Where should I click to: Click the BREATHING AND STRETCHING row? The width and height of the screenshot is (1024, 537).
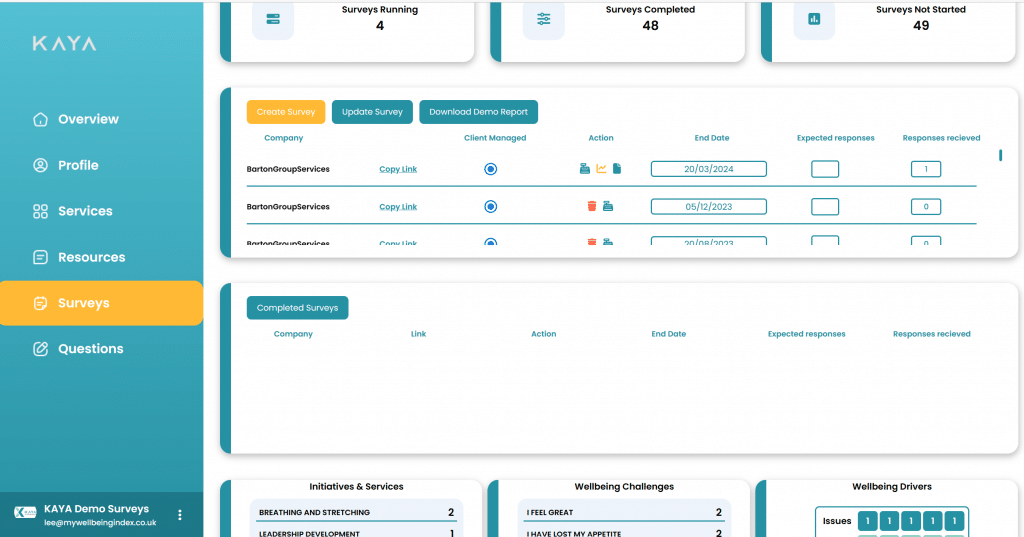tap(356, 512)
